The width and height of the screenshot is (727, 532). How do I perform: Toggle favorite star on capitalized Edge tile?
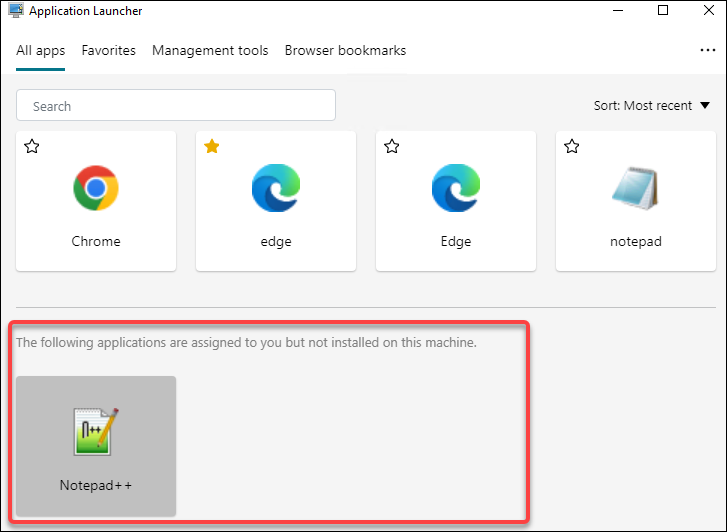click(392, 147)
